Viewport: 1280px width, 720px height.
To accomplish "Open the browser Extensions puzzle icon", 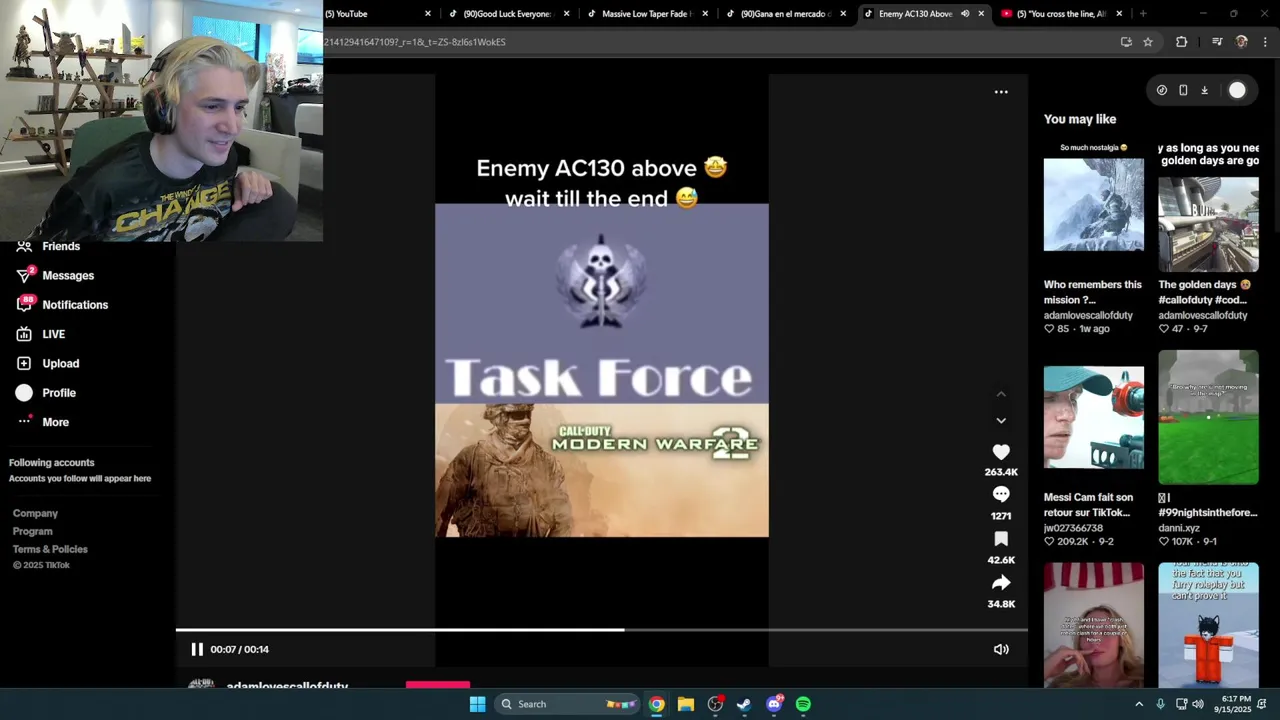I will pyautogui.click(x=1182, y=42).
